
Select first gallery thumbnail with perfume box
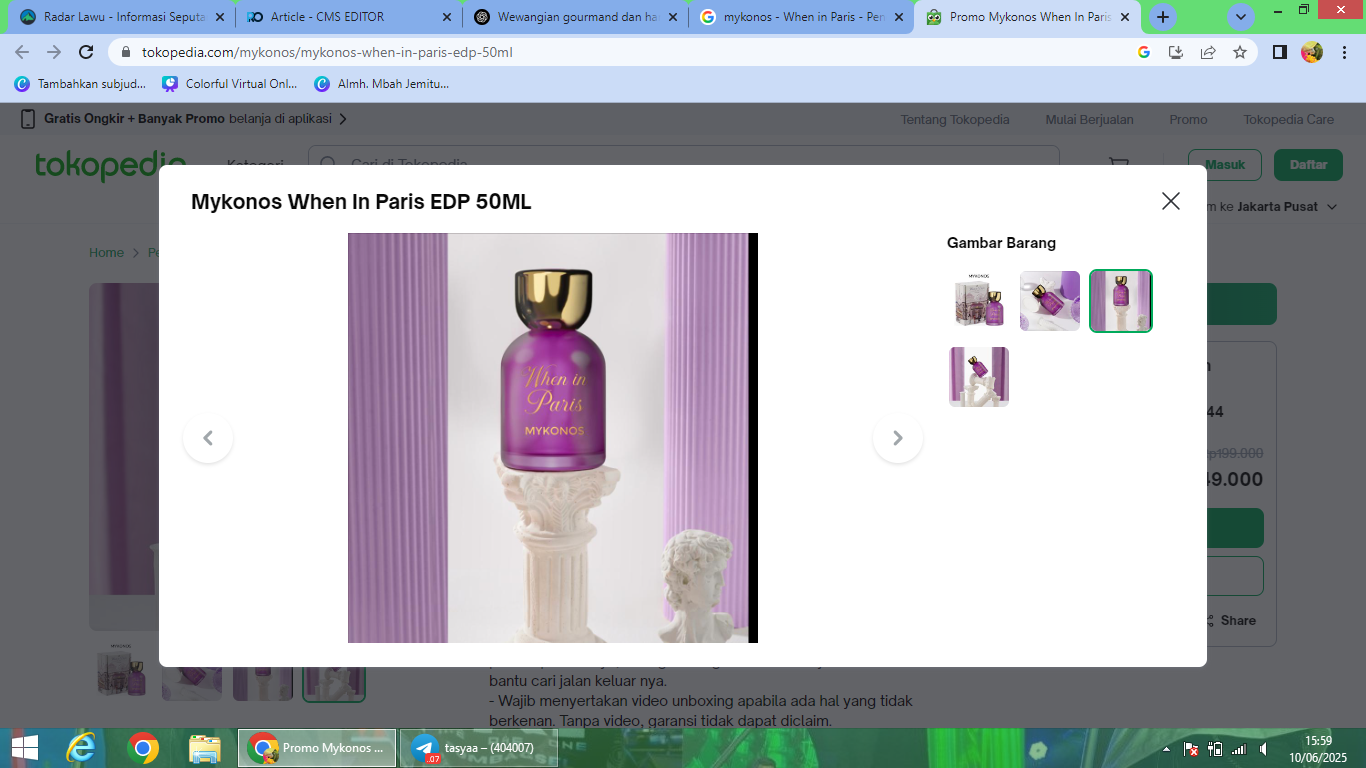pos(979,301)
